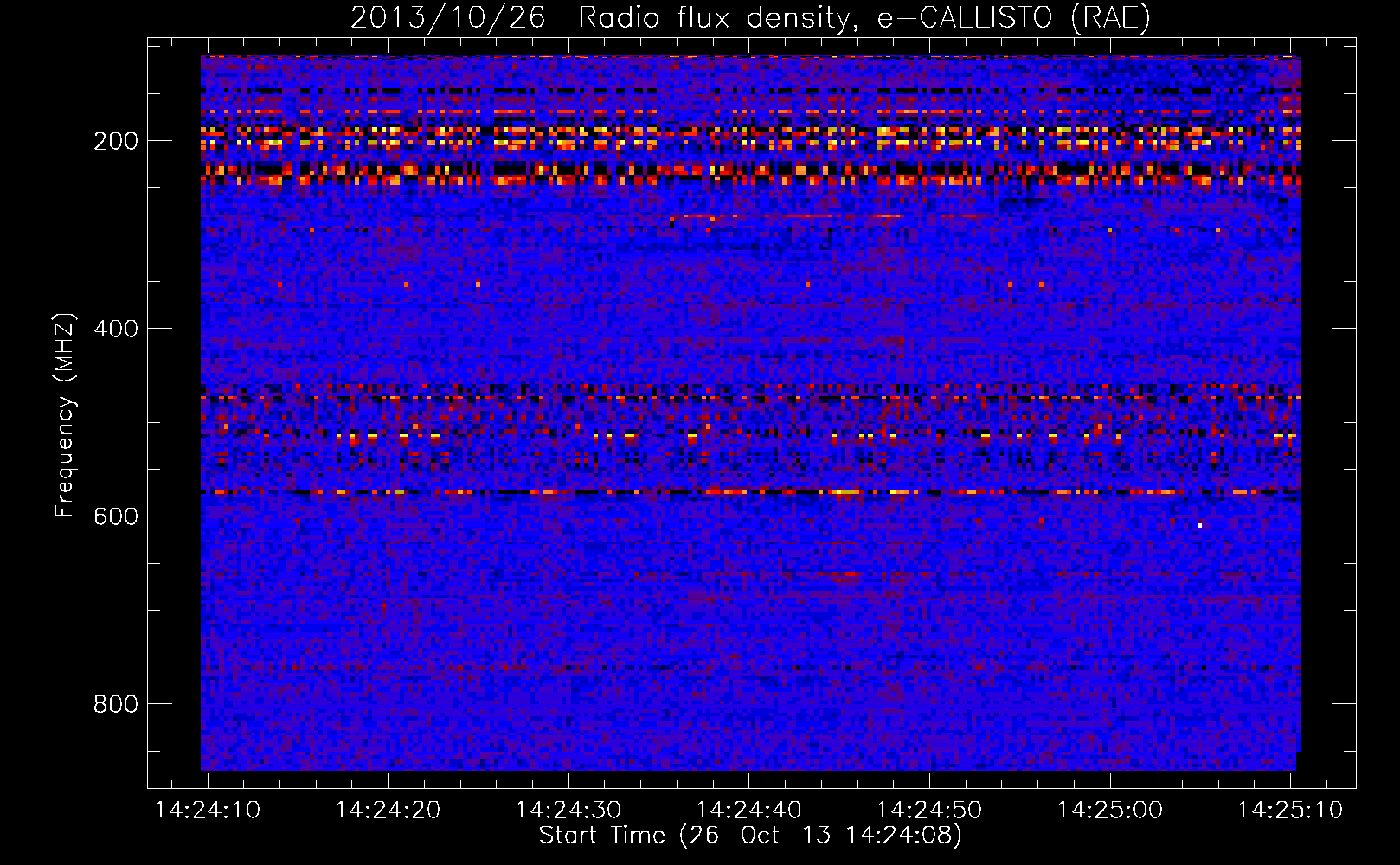
Task: Click the 400 frequency tick label
Action: (115, 329)
